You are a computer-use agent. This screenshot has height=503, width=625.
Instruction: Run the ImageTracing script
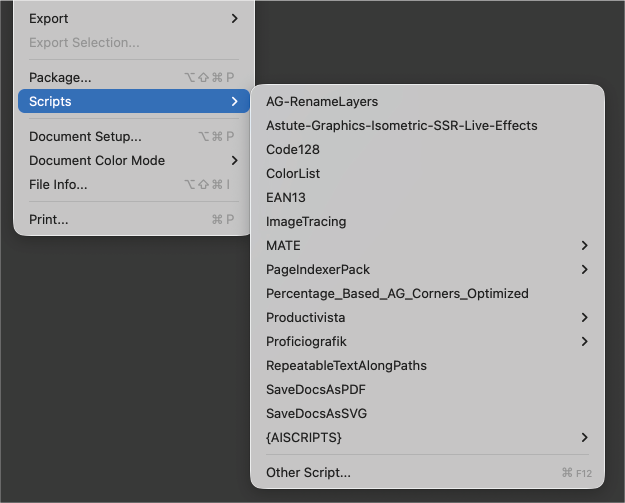click(427, 221)
